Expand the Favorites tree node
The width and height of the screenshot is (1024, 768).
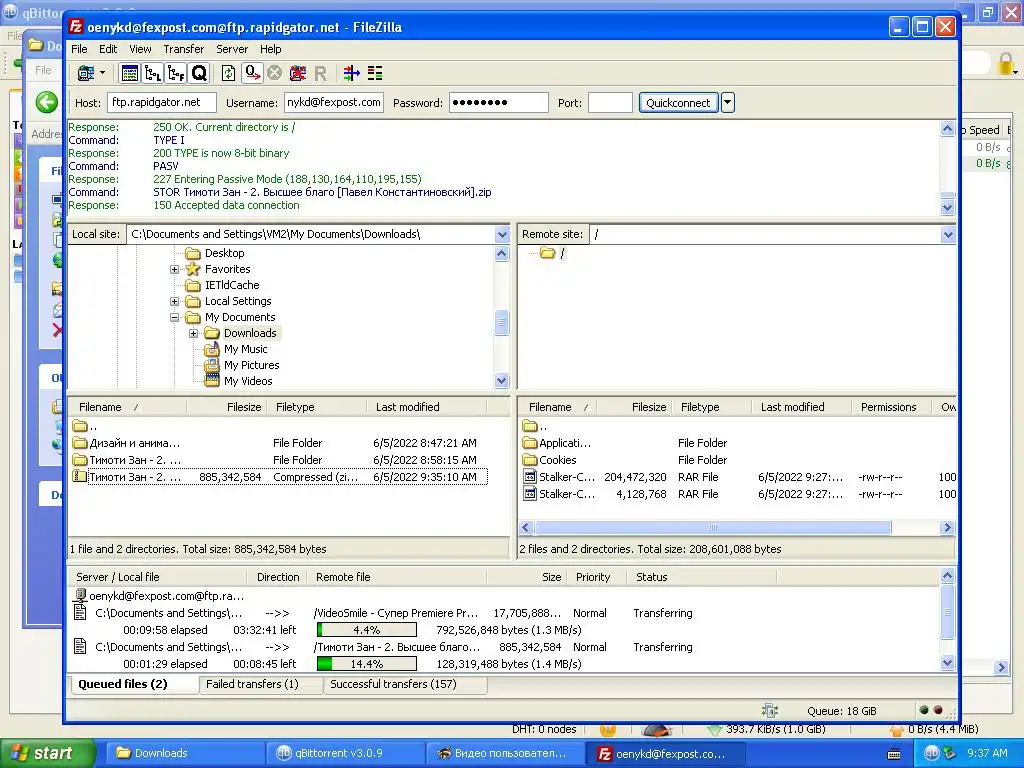174,269
